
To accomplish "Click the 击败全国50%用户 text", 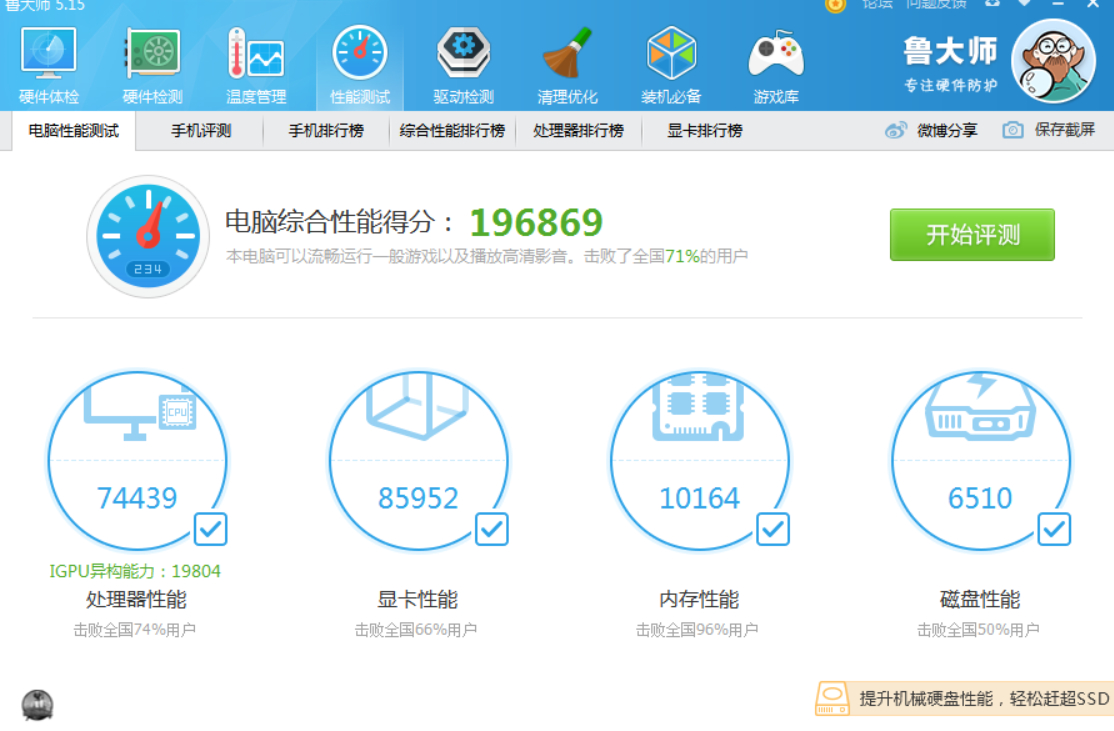I will pyautogui.click(x=978, y=630).
